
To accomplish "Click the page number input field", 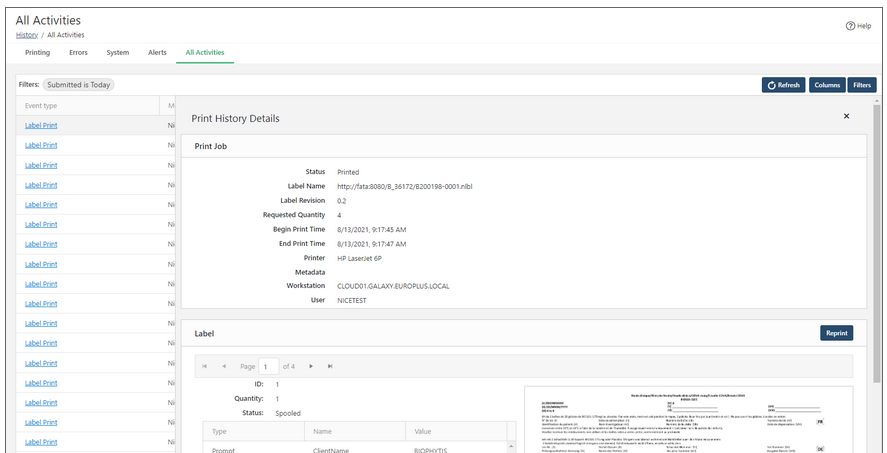I will coord(269,366).
